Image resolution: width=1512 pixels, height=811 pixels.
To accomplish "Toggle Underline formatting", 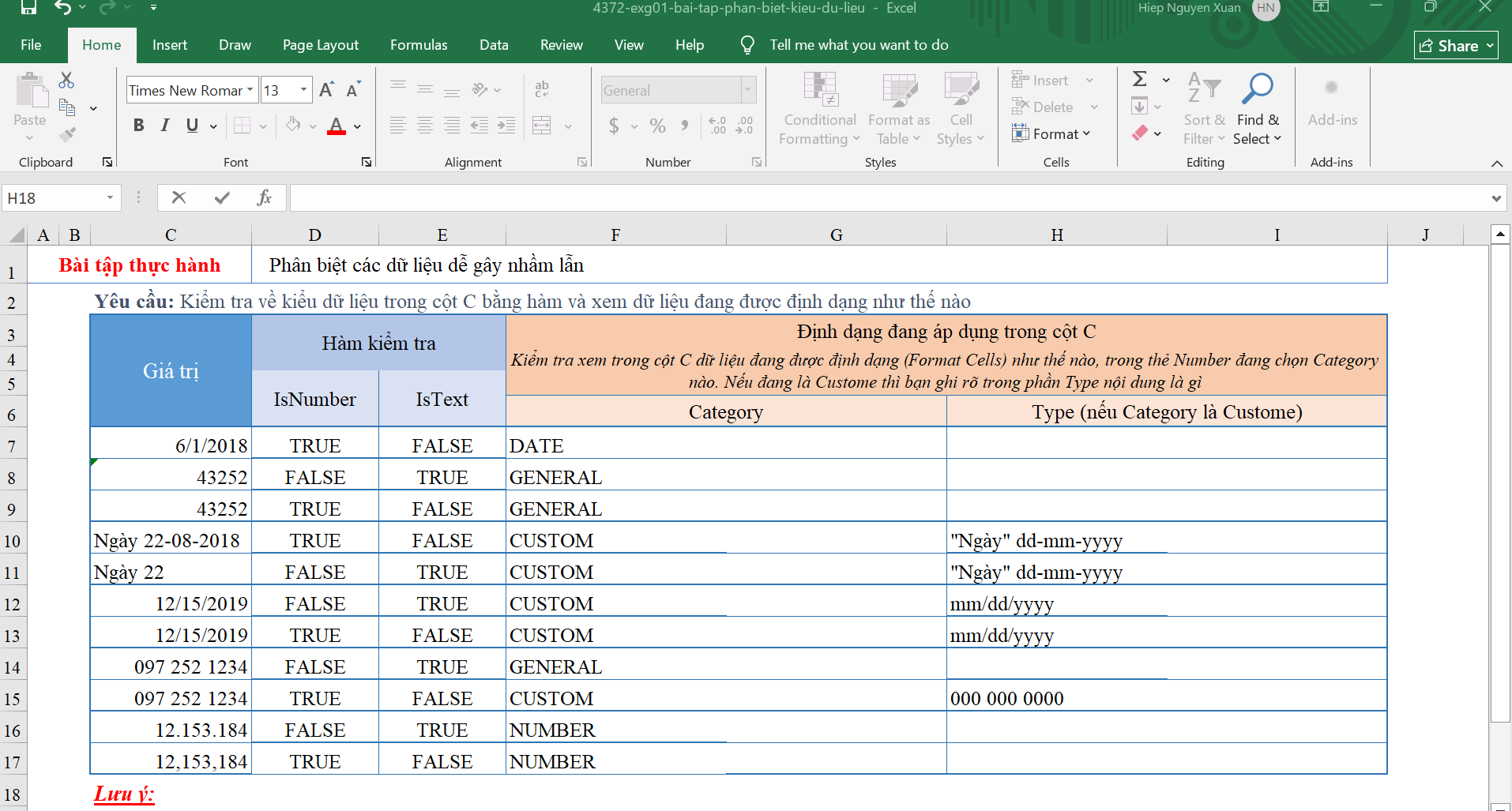I will [192, 126].
